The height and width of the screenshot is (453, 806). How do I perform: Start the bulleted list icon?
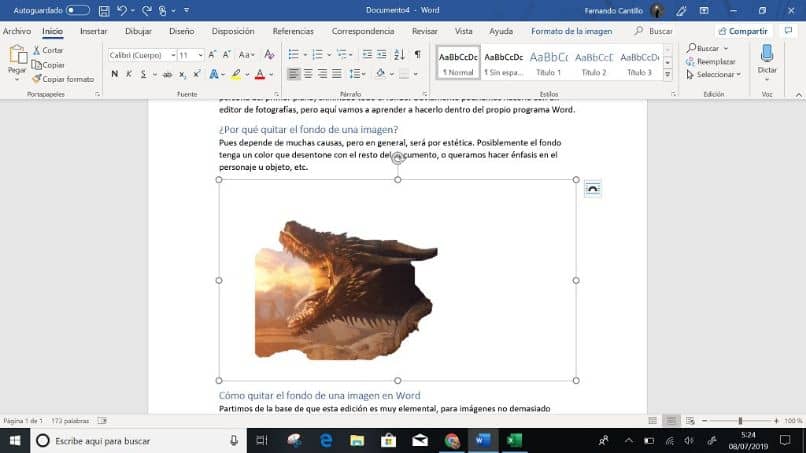pyautogui.click(x=294, y=55)
